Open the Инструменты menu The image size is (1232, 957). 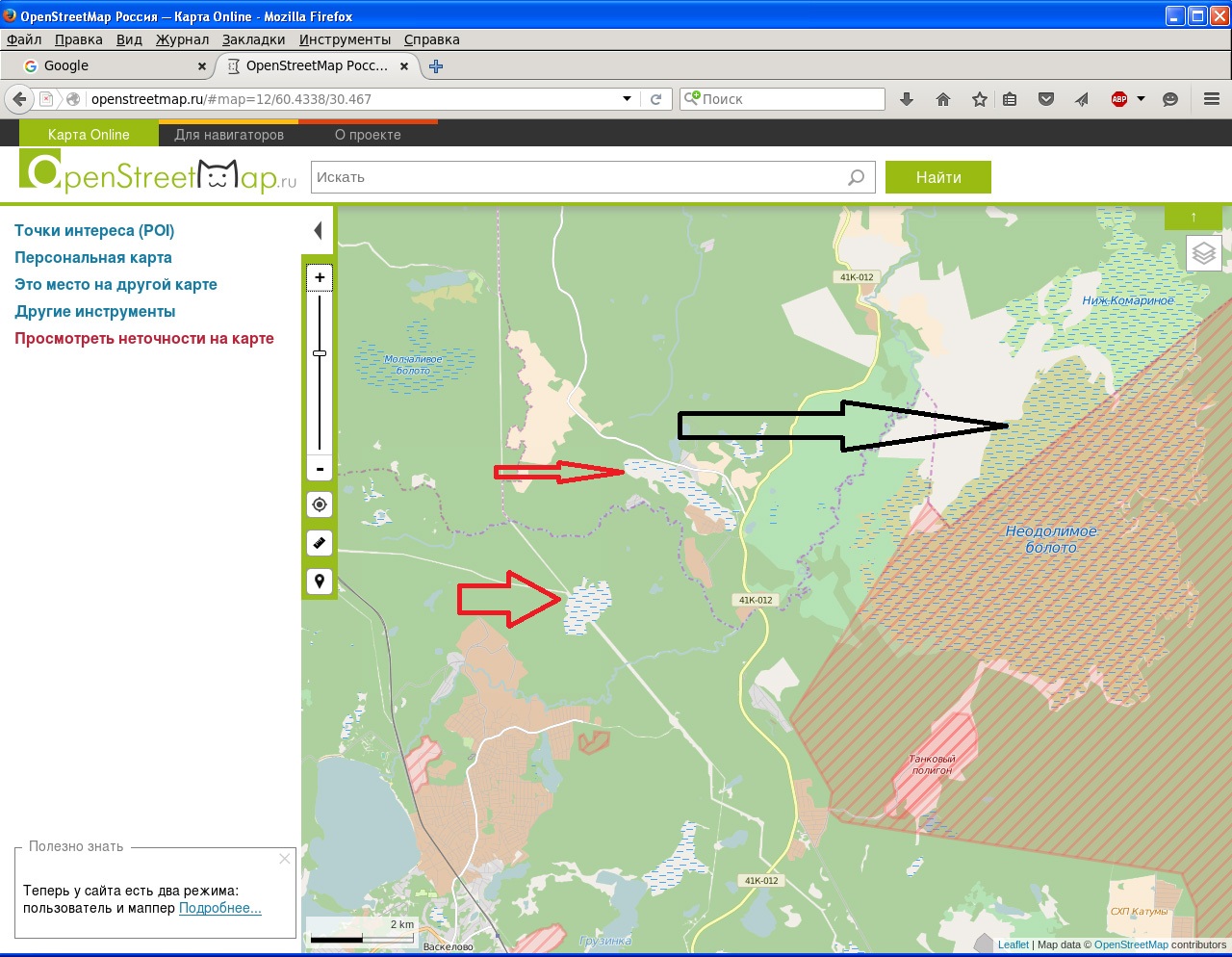point(346,39)
